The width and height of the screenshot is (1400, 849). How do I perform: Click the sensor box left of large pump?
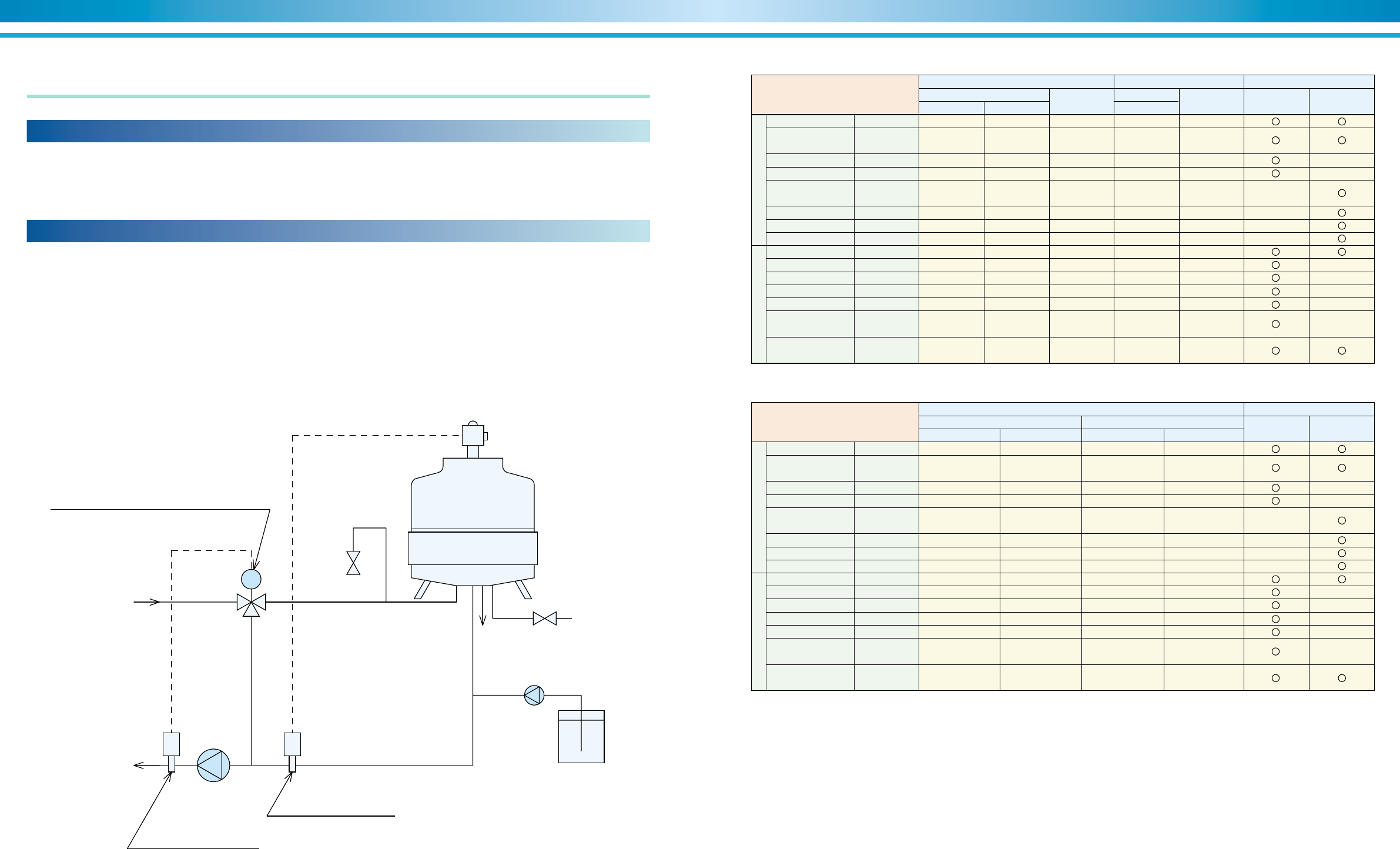coord(170,744)
